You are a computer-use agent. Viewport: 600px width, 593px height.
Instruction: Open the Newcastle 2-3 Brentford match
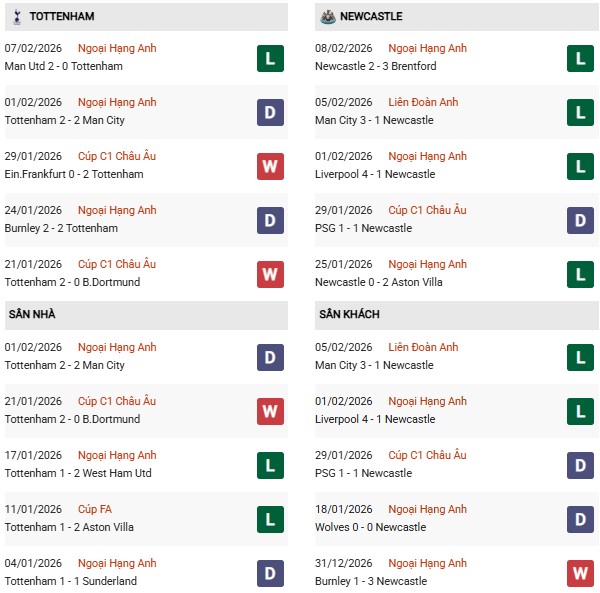(377, 66)
